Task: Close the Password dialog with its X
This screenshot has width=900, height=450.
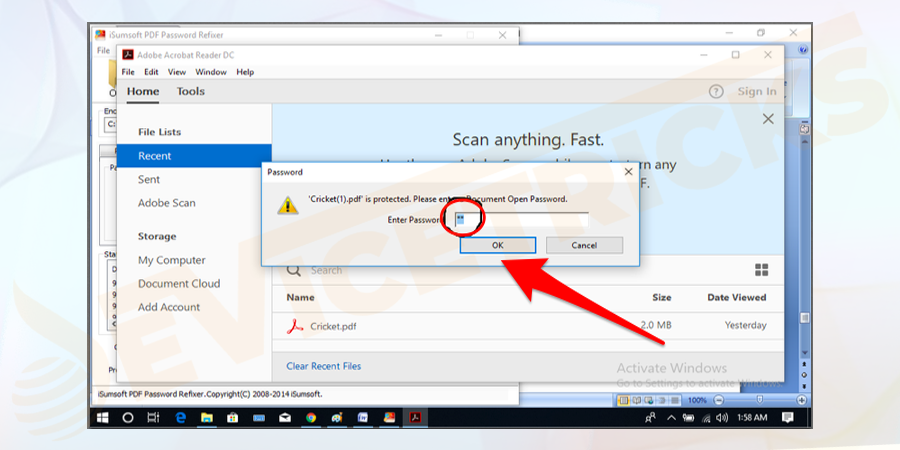Action: [629, 172]
